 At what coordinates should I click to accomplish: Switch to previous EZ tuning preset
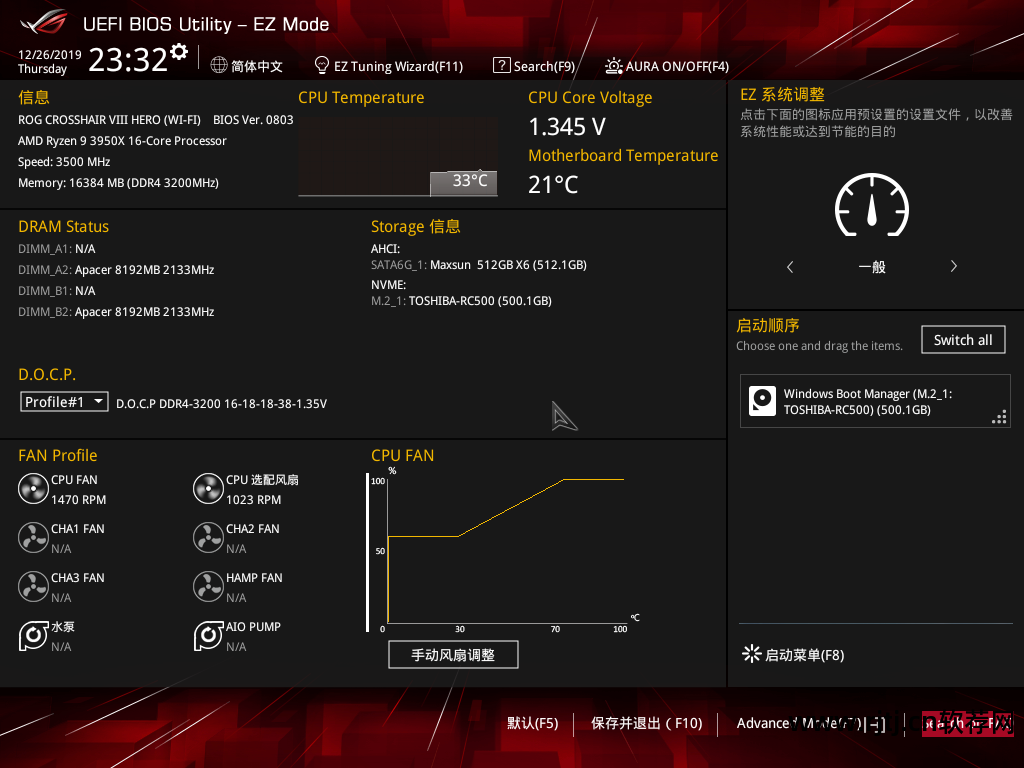coord(790,266)
